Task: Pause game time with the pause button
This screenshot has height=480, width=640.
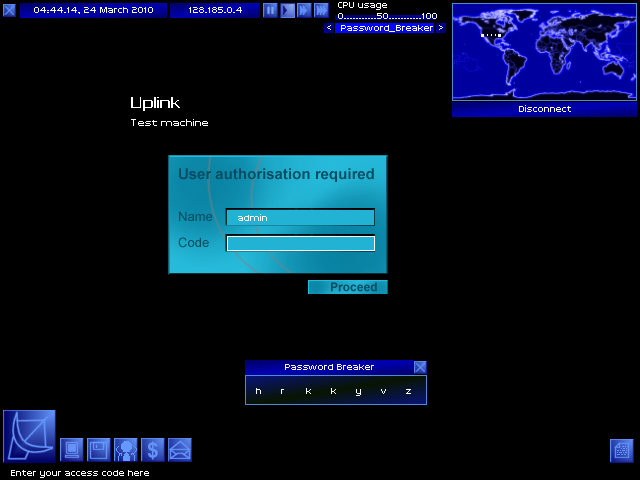Action: pos(270,10)
